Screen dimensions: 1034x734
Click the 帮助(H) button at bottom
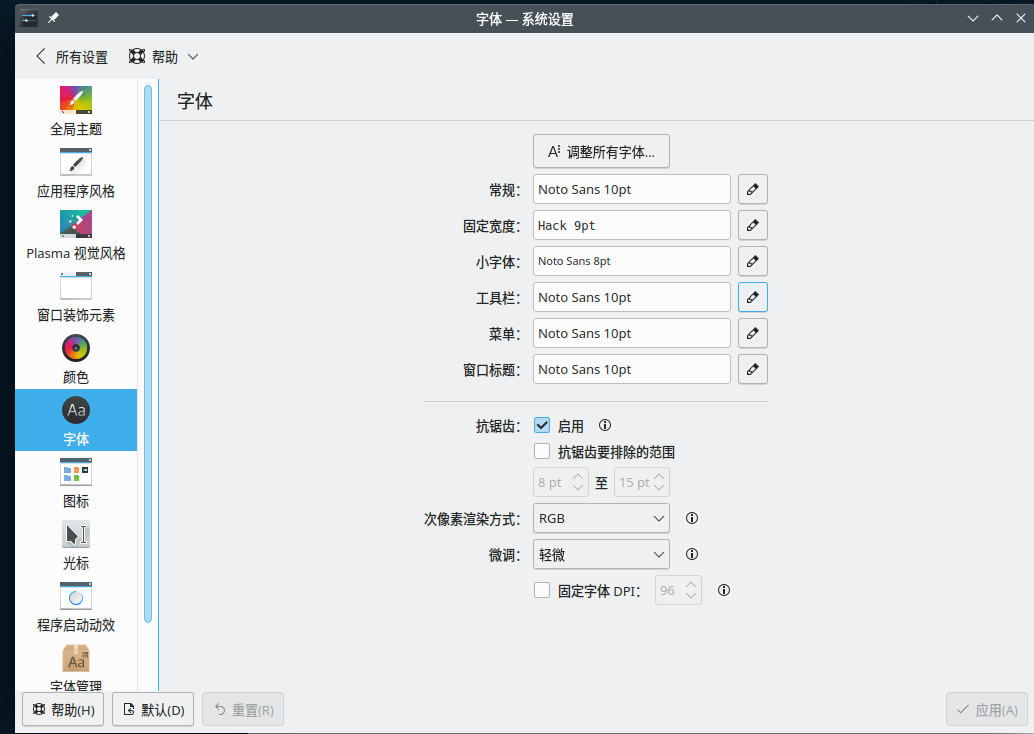pyautogui.click(x=63, y=710)
